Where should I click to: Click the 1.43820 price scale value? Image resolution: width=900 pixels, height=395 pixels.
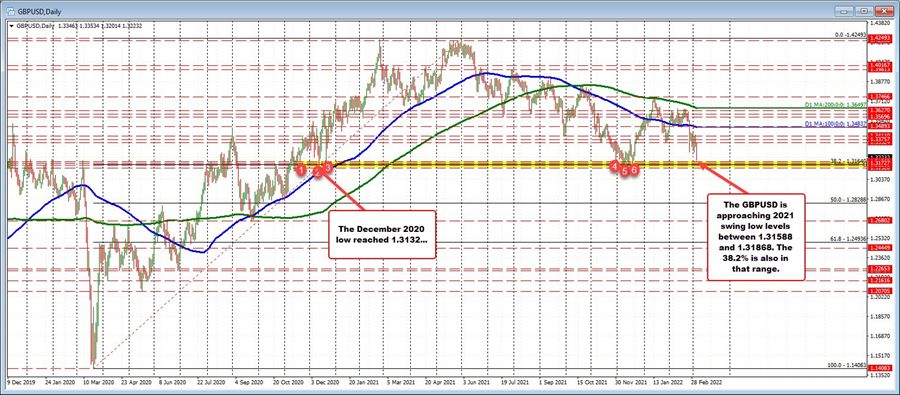click(x=879, y=24)
